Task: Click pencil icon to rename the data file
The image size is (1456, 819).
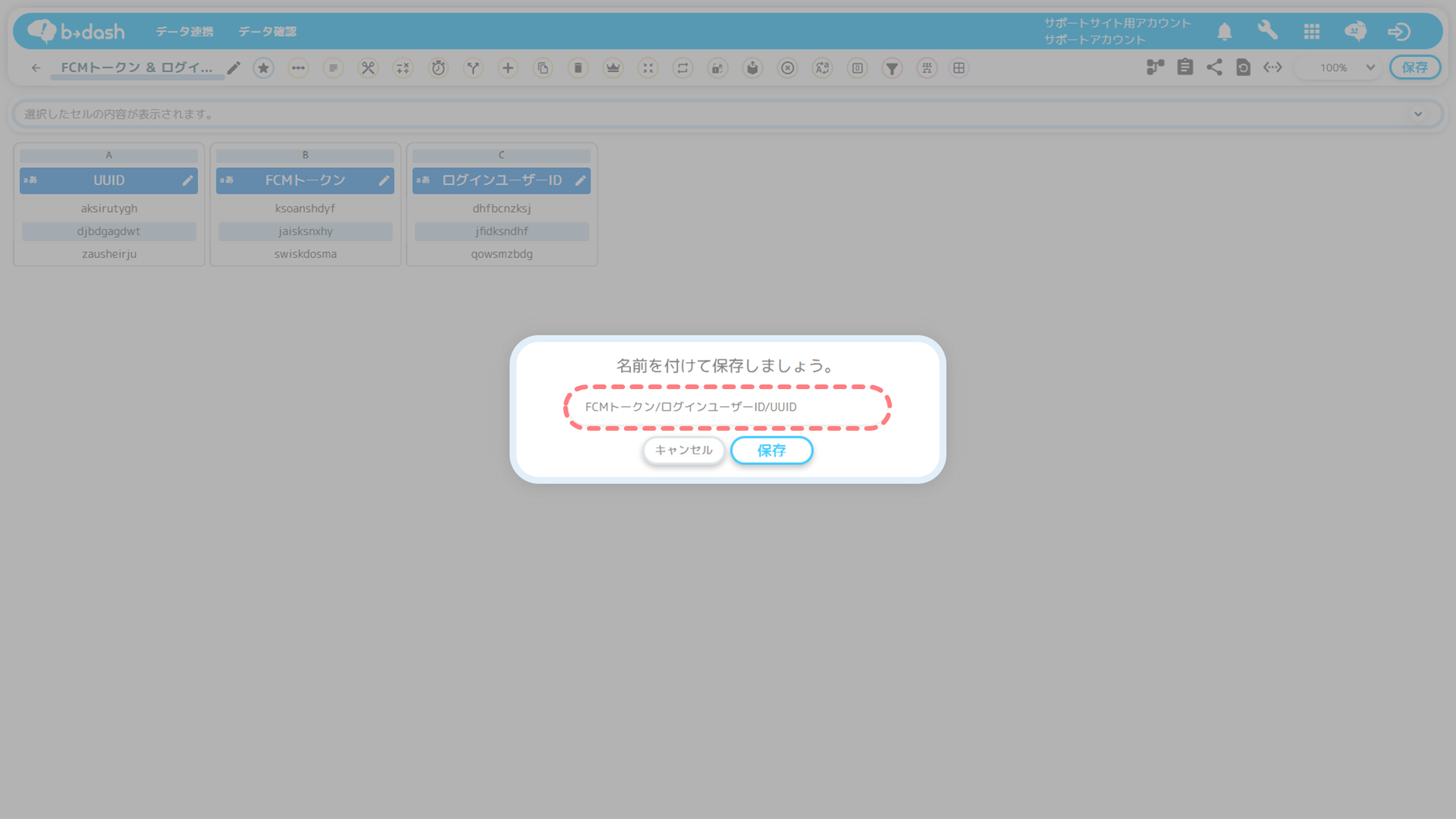Action: 233,68
